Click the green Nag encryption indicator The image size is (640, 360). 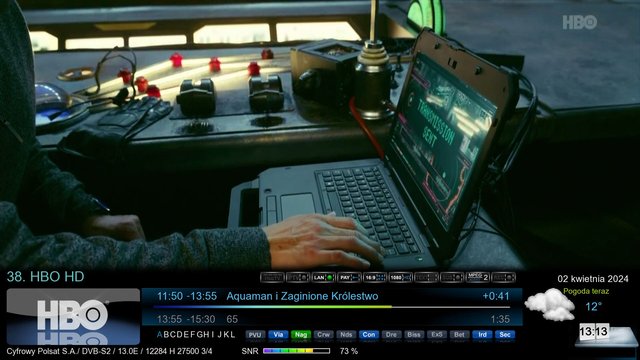[301, 335]
